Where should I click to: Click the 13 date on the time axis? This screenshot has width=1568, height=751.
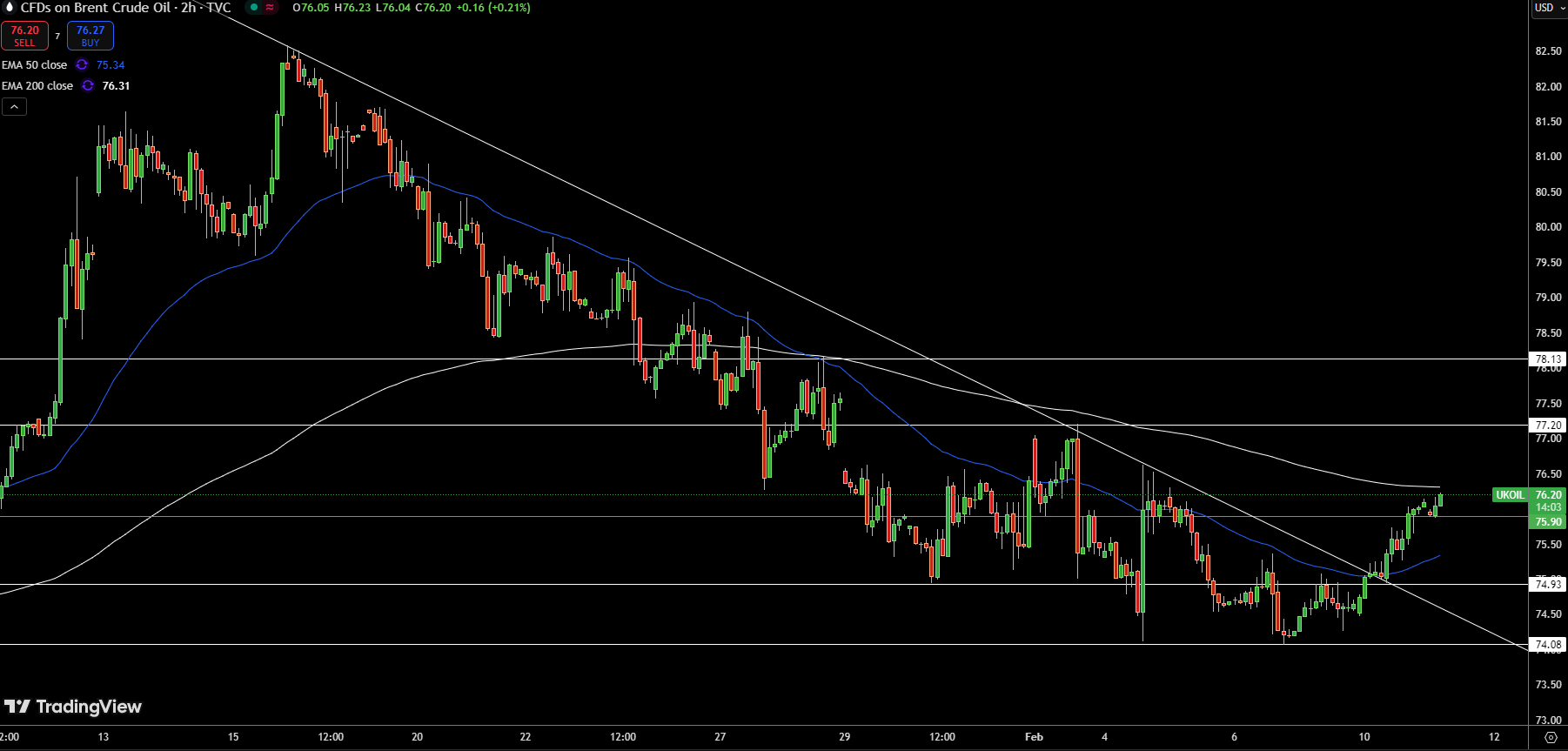pyautogui.click(x=103, y=736)
